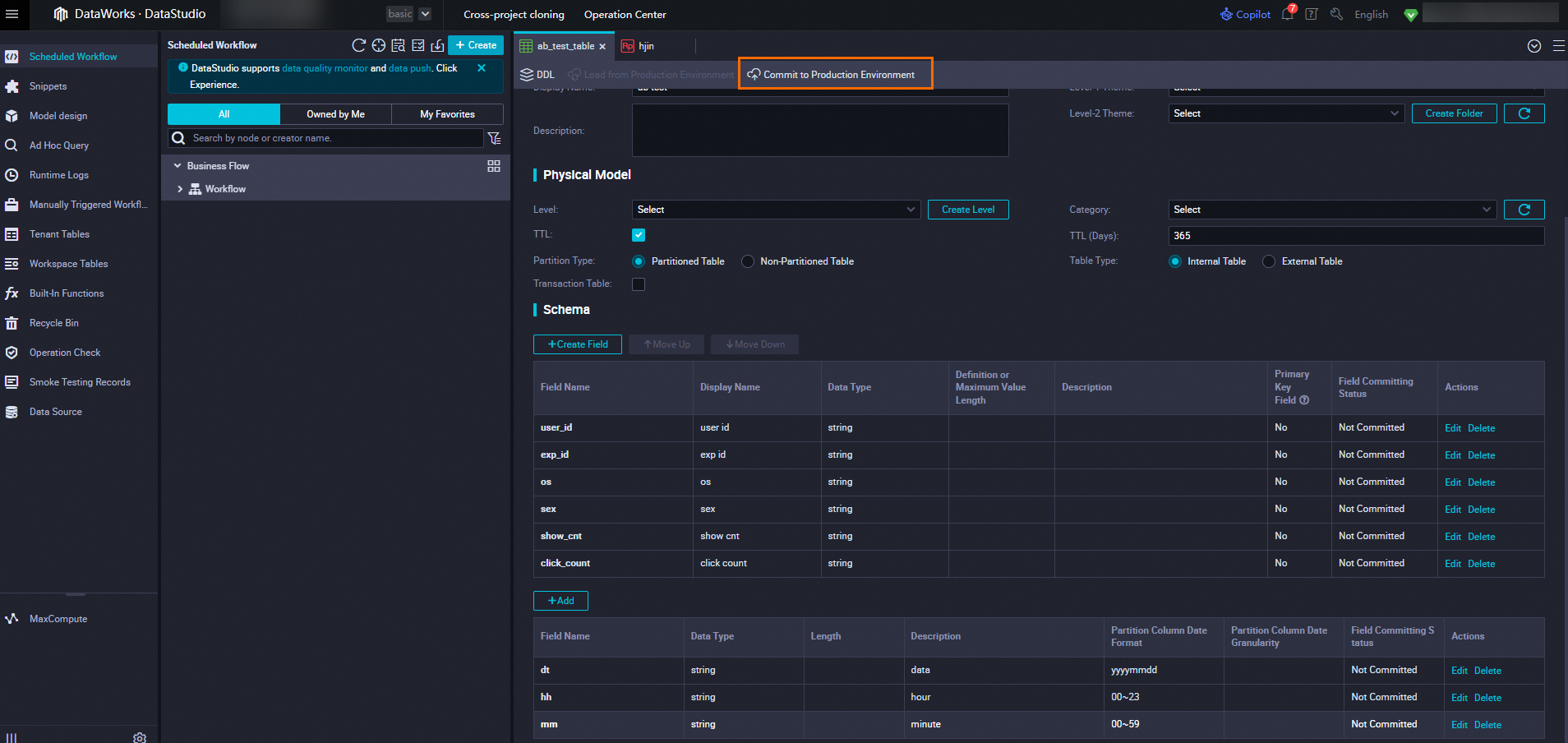This screenshot has height=743, width=1568.
Task: Toggle the grid view icon on Business Flow
Action: click(x=494, y=166)
